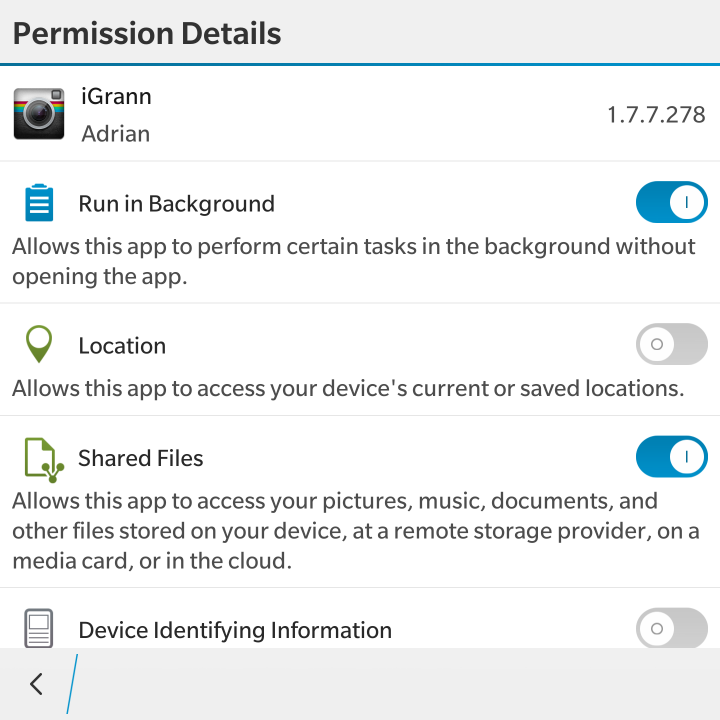Click the Location description text
This screenshot has height=720, width=720.
348,388
